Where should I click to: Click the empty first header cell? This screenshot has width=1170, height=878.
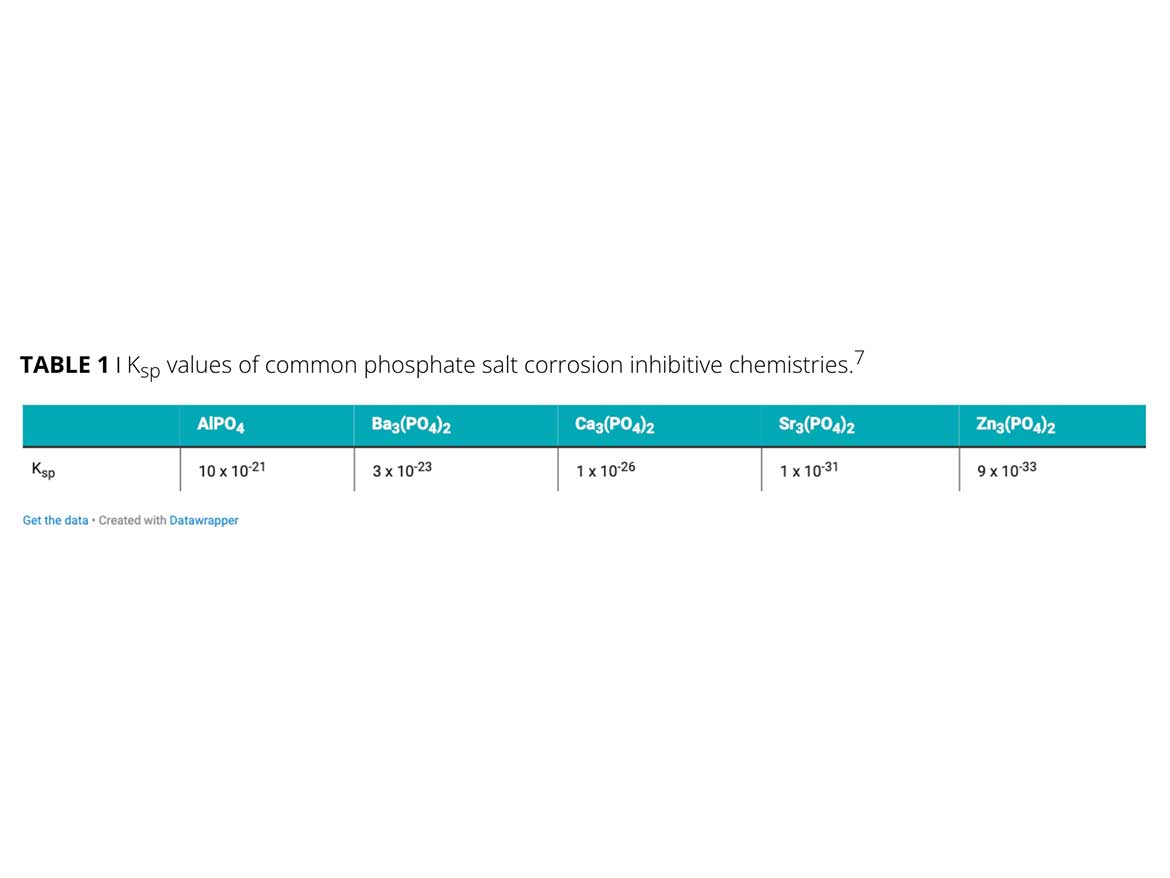100,425
